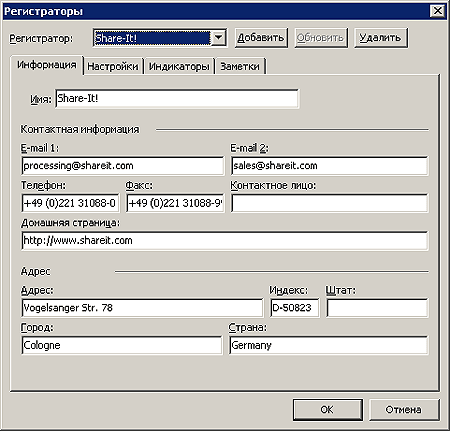
Task: Open the Заметки tab
Action: pos(240,66)
